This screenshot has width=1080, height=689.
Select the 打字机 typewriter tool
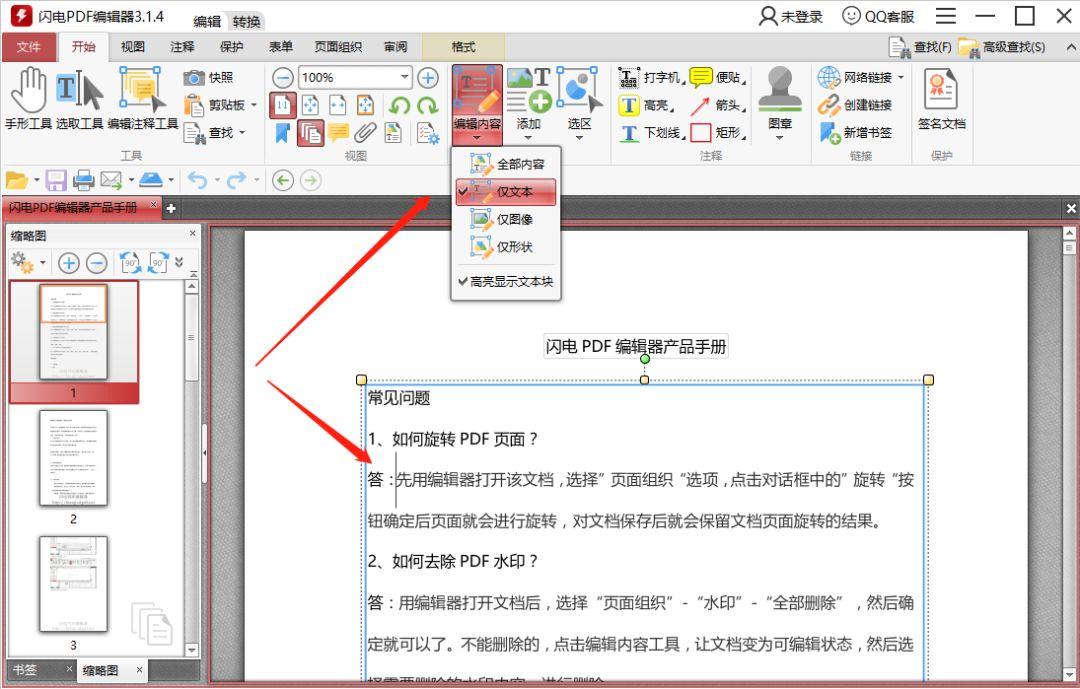coord(650,77)
